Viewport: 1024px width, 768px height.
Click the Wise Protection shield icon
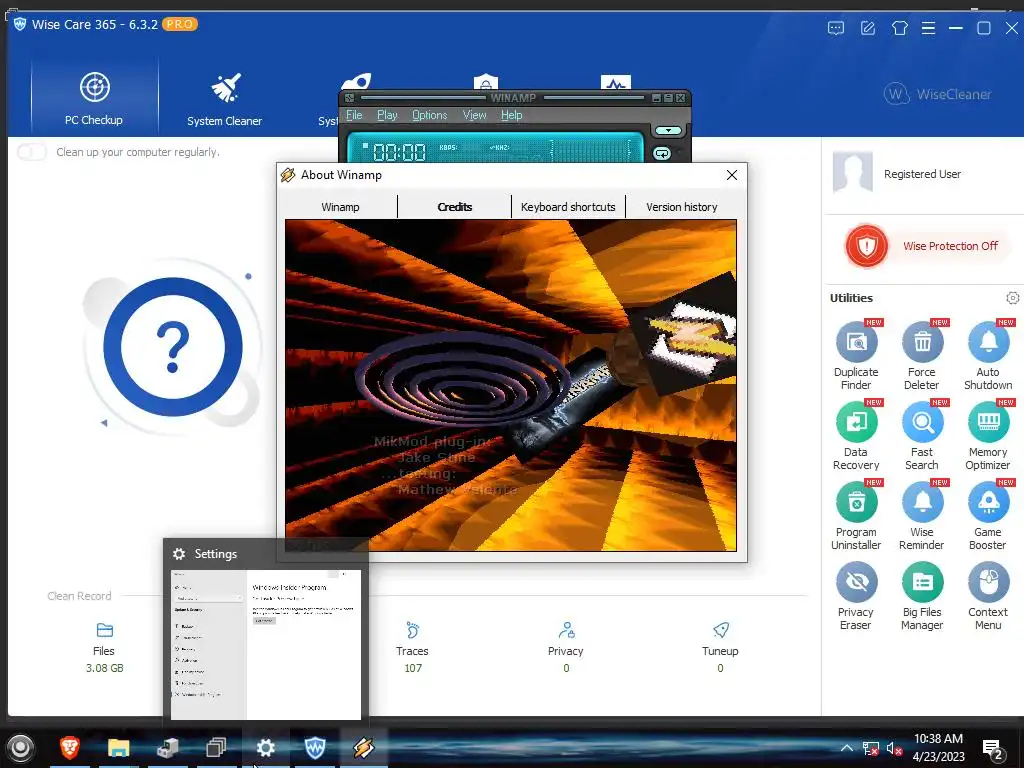click(x=867, y=246)
